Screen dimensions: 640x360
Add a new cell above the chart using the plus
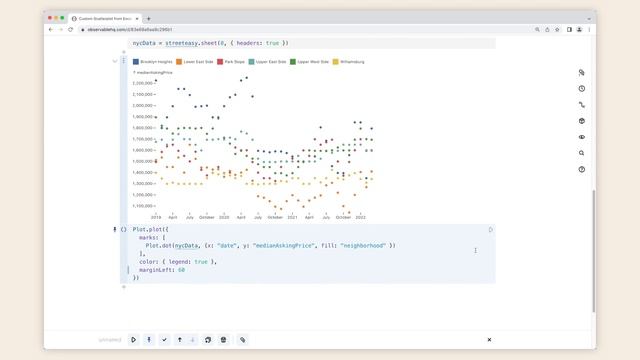[x=124, y=52]
